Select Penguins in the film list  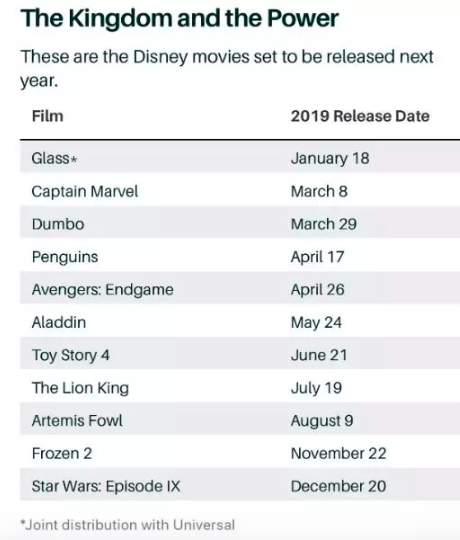pos(65,257)
